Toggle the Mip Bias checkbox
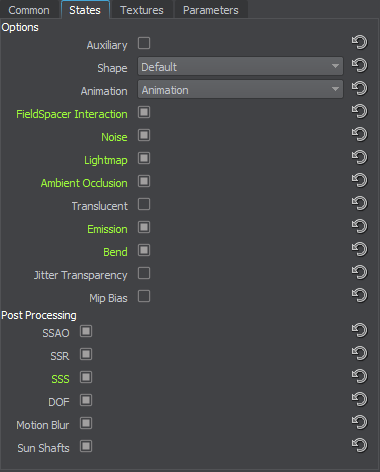The image size is (380, 472). [x=144, y=296]
